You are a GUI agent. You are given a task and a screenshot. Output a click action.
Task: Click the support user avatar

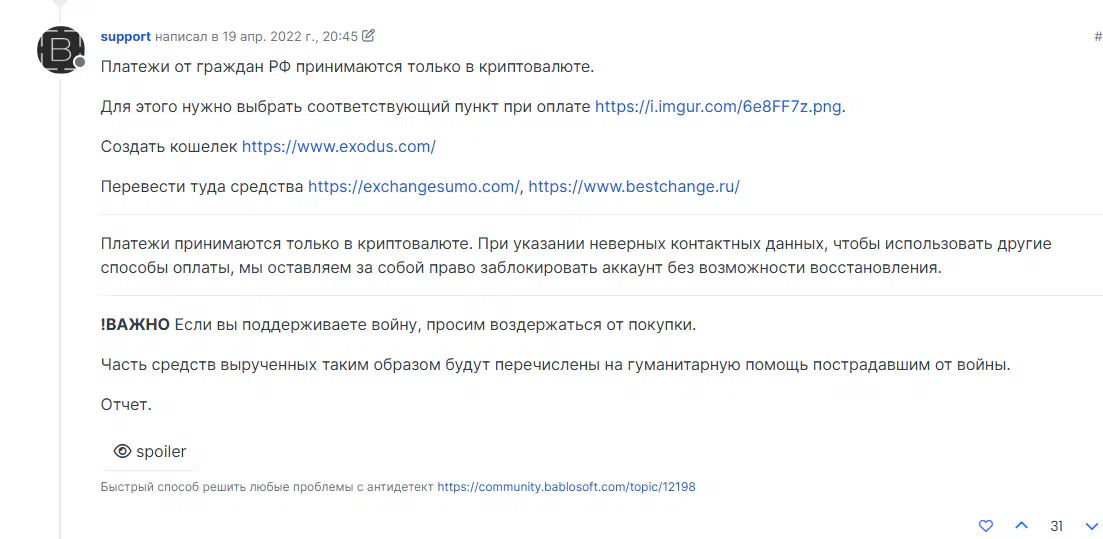pyautogui.click(x=60, y=50)
